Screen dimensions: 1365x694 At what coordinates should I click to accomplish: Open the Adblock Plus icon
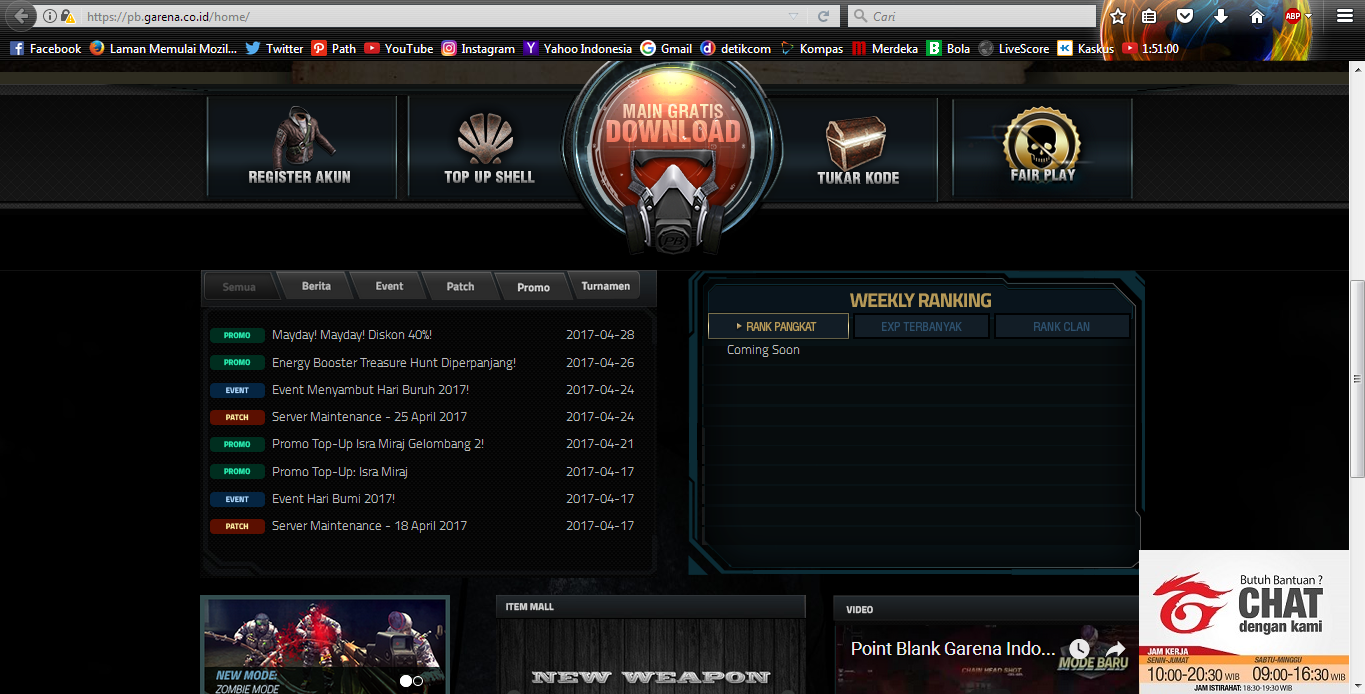tap(1293, 16)
